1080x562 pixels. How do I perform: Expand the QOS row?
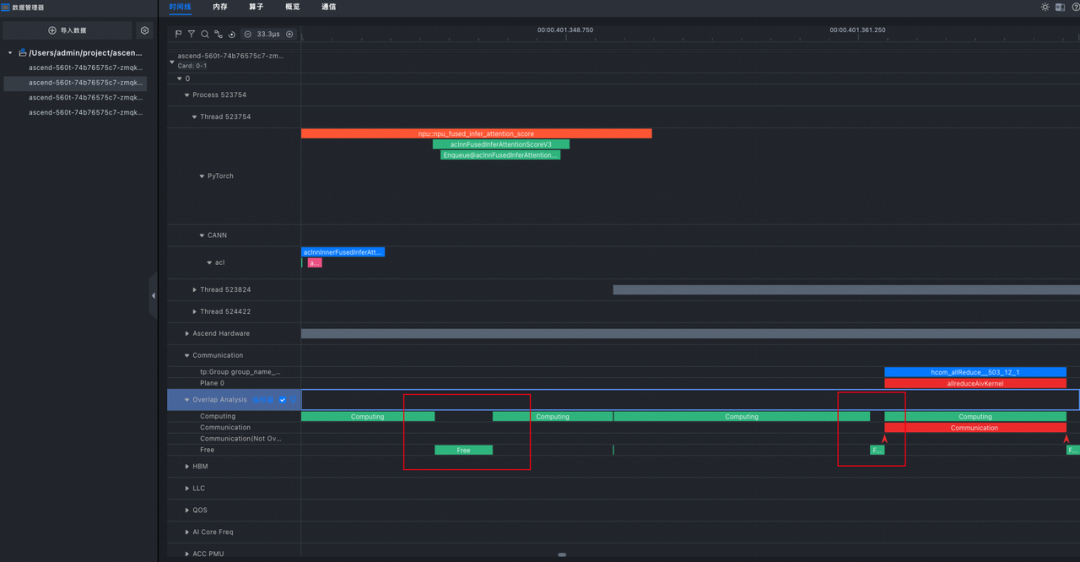pyautogui.click(x=187, y=510)
